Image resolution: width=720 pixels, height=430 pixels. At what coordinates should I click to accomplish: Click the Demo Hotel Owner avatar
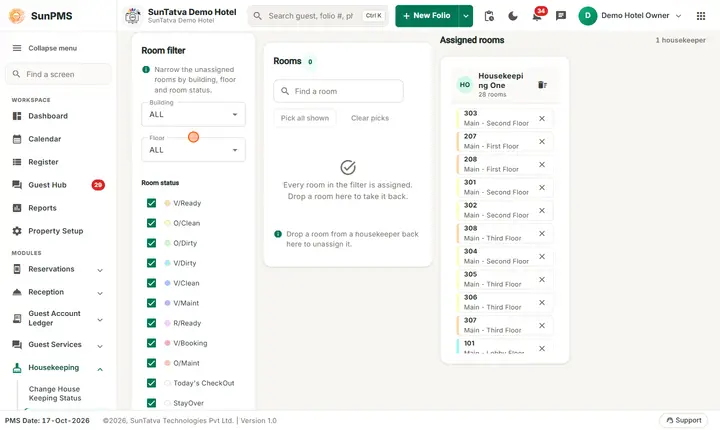click(x=587, y=16)
